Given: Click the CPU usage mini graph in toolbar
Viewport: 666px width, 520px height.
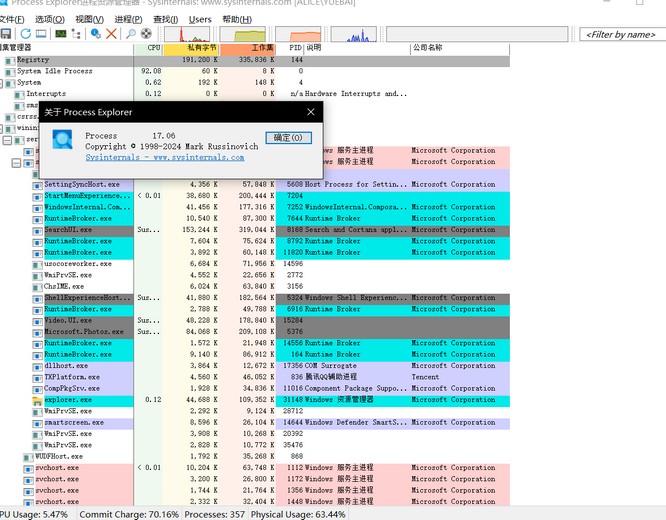Looking at the screenshot, I should (189, 34).
